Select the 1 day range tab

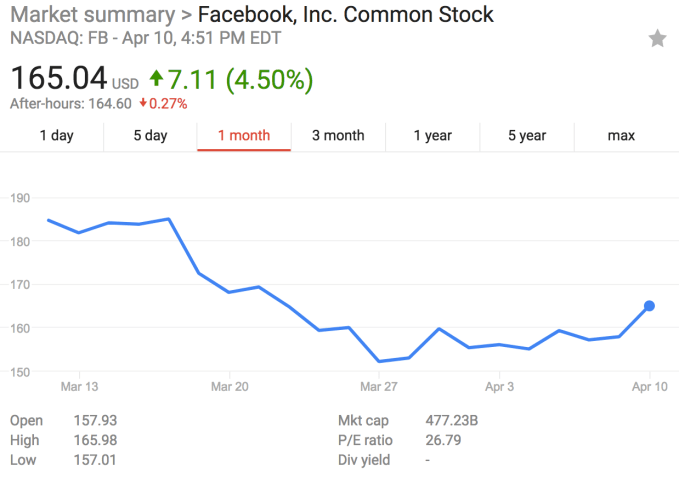56,136
